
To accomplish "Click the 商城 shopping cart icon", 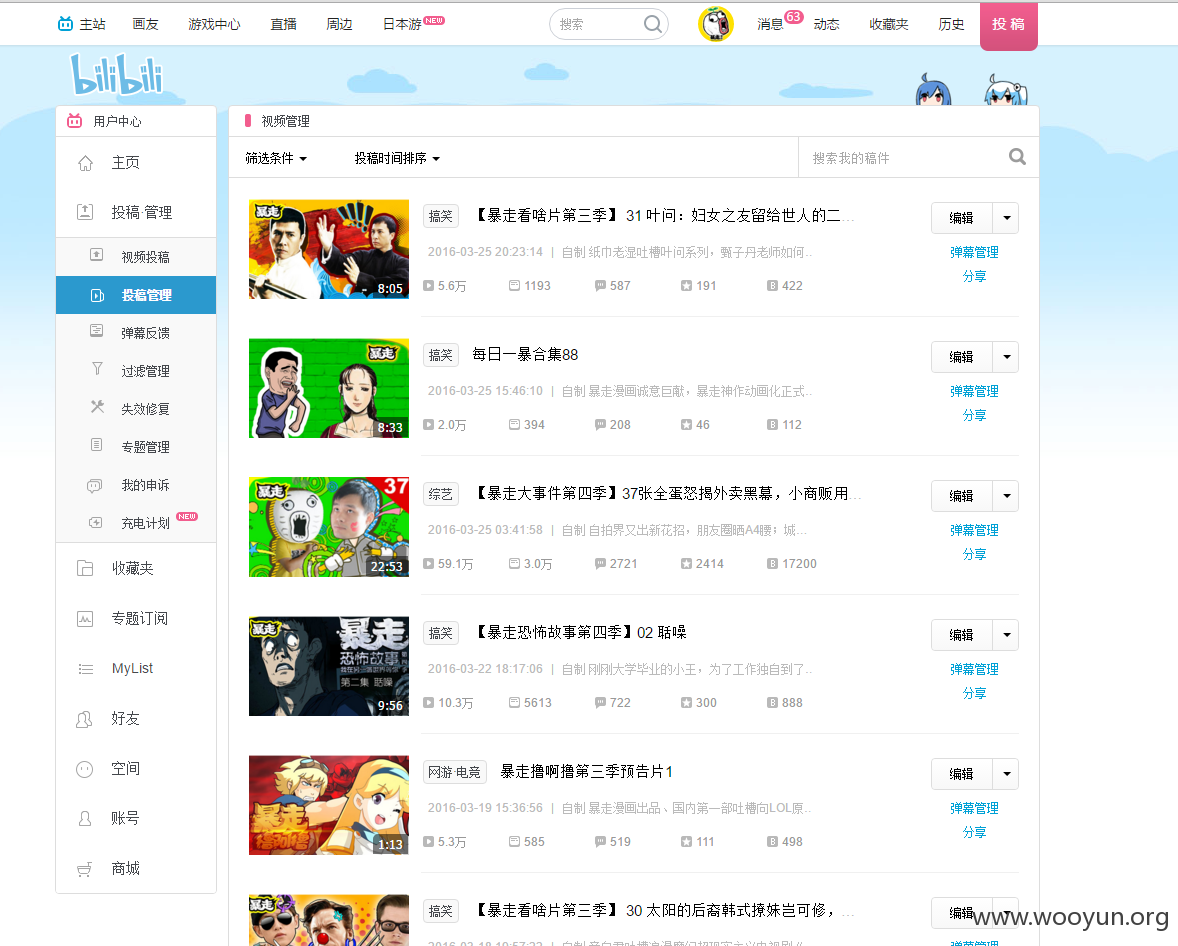I will click(x=84, y=869).
